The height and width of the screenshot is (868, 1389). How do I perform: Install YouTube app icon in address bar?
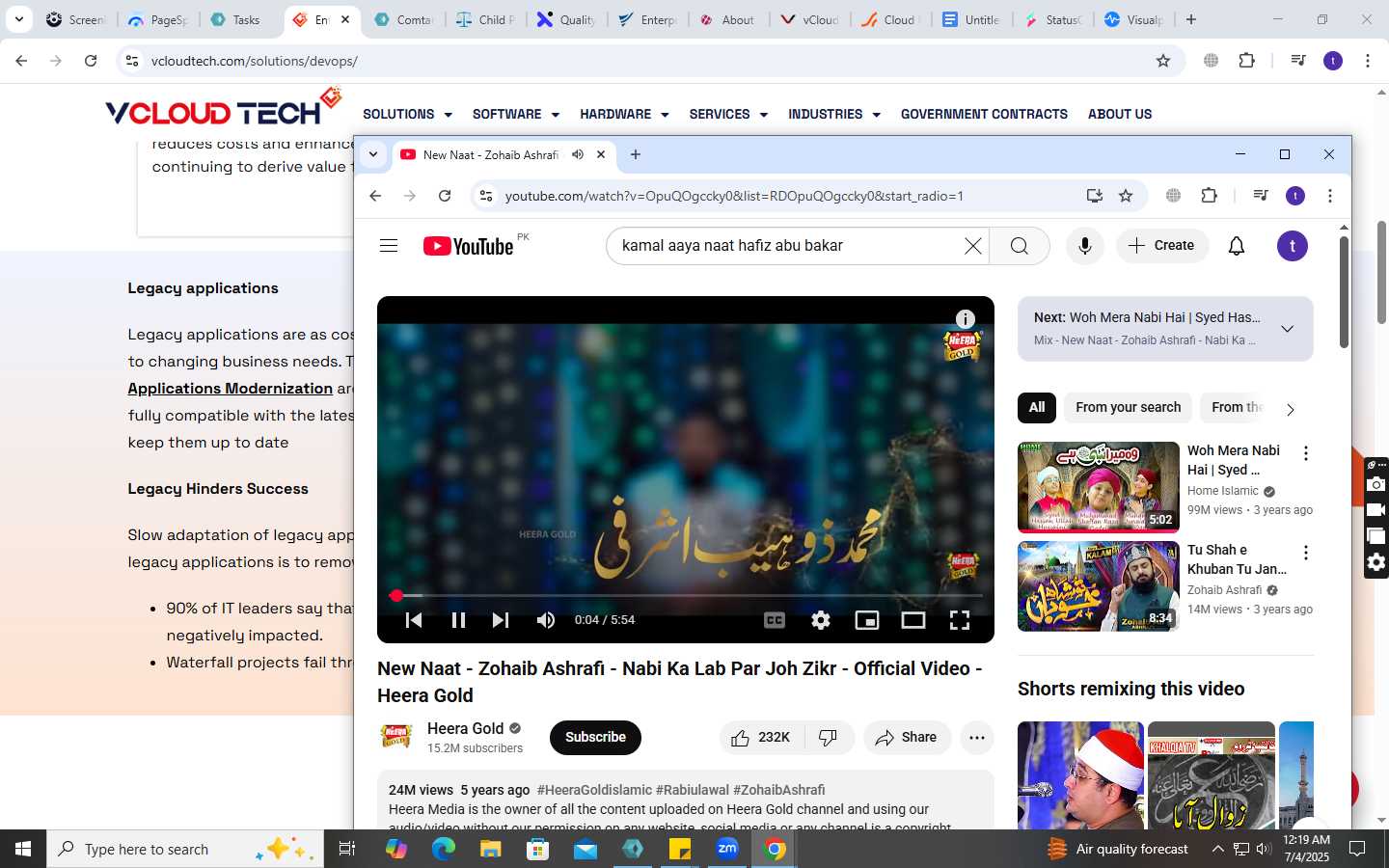[x=1094, y=196]
